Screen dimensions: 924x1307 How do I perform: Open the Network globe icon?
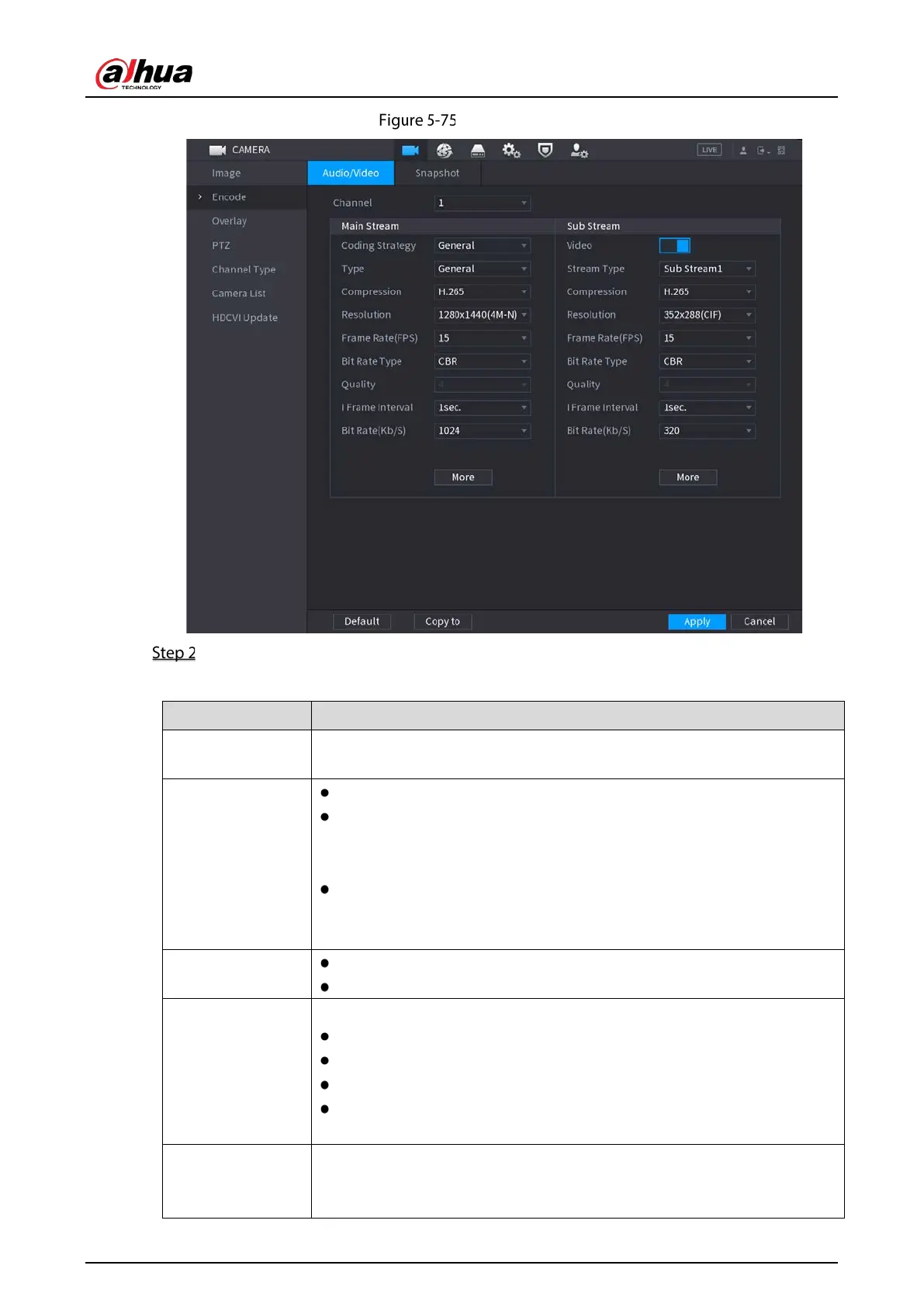(445, 151)
